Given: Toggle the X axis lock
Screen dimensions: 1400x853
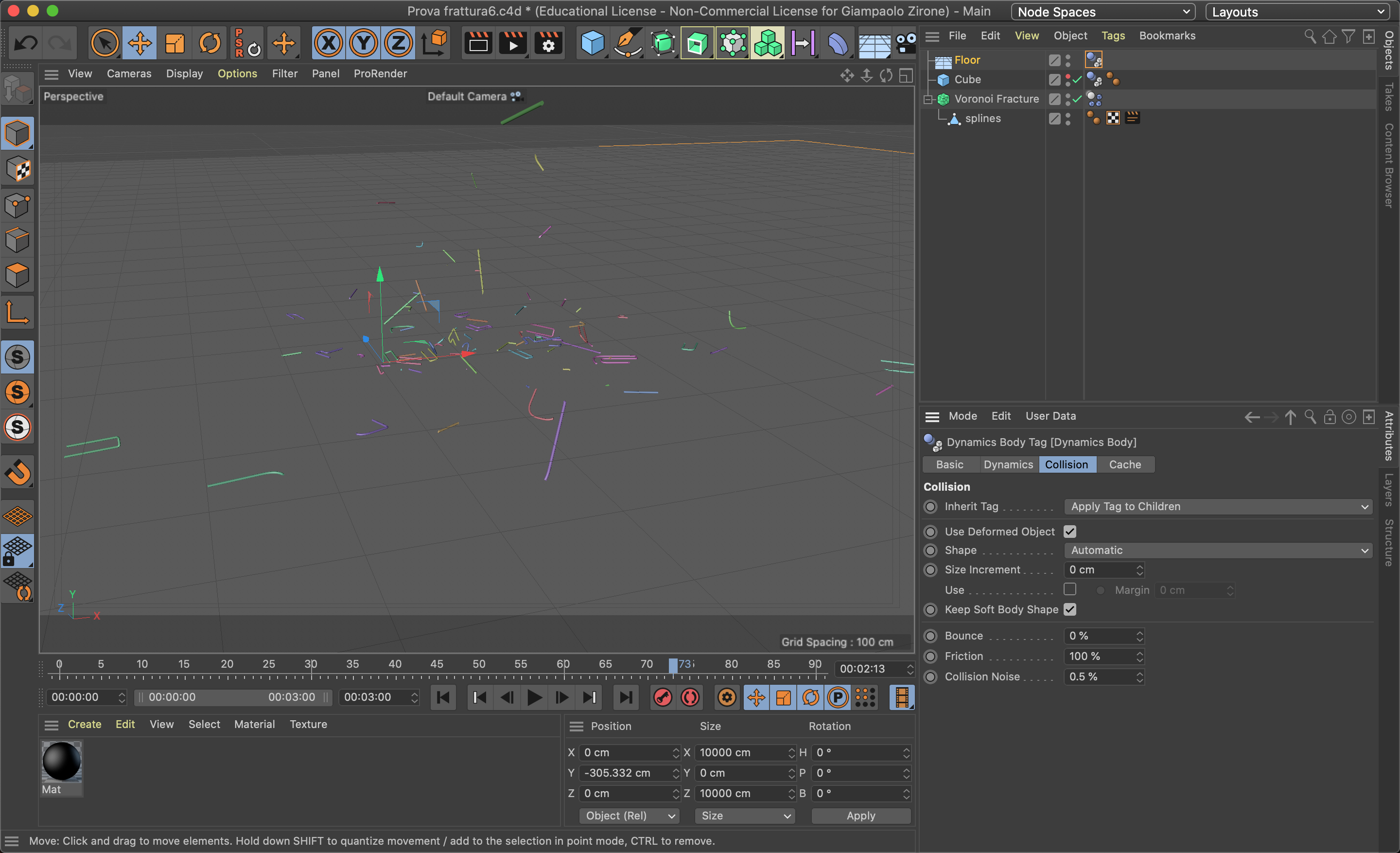Looking at the screenshot, I should 329,43.
